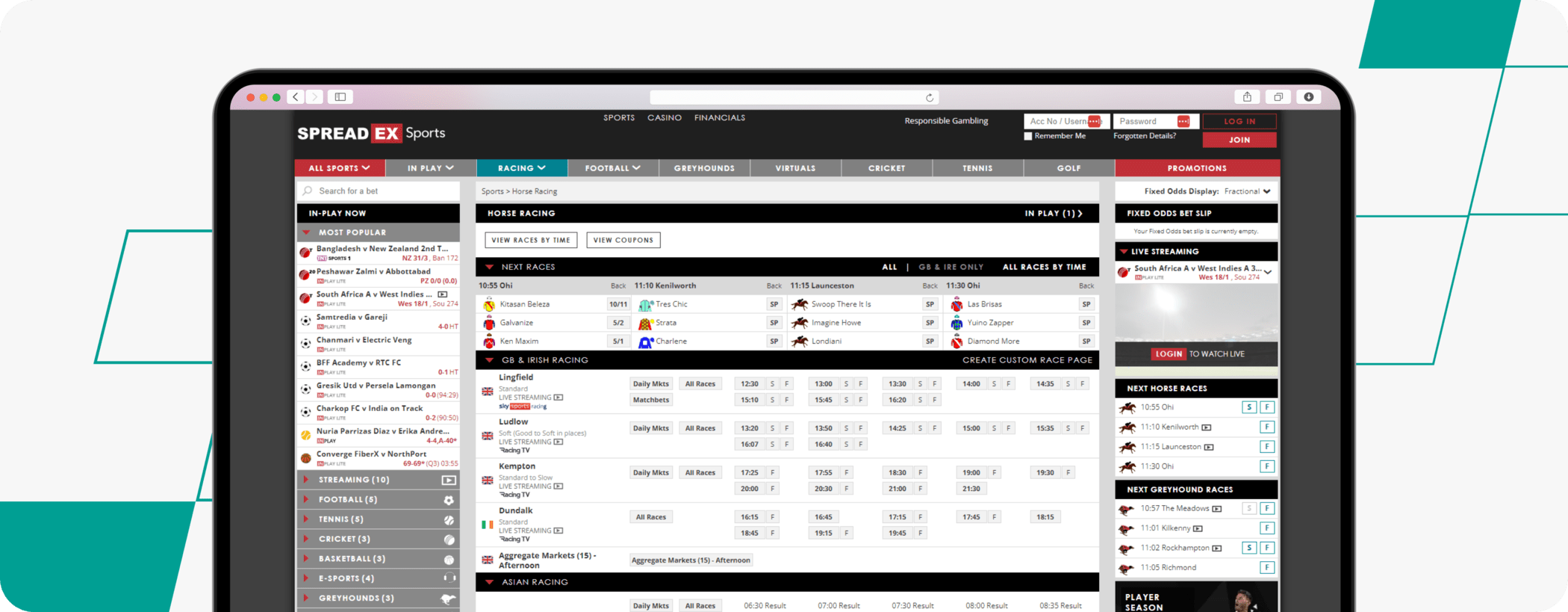This screenshot has width=1568, height=612.
Task: Focus the Search for a bet field
Action: point(379,191)
